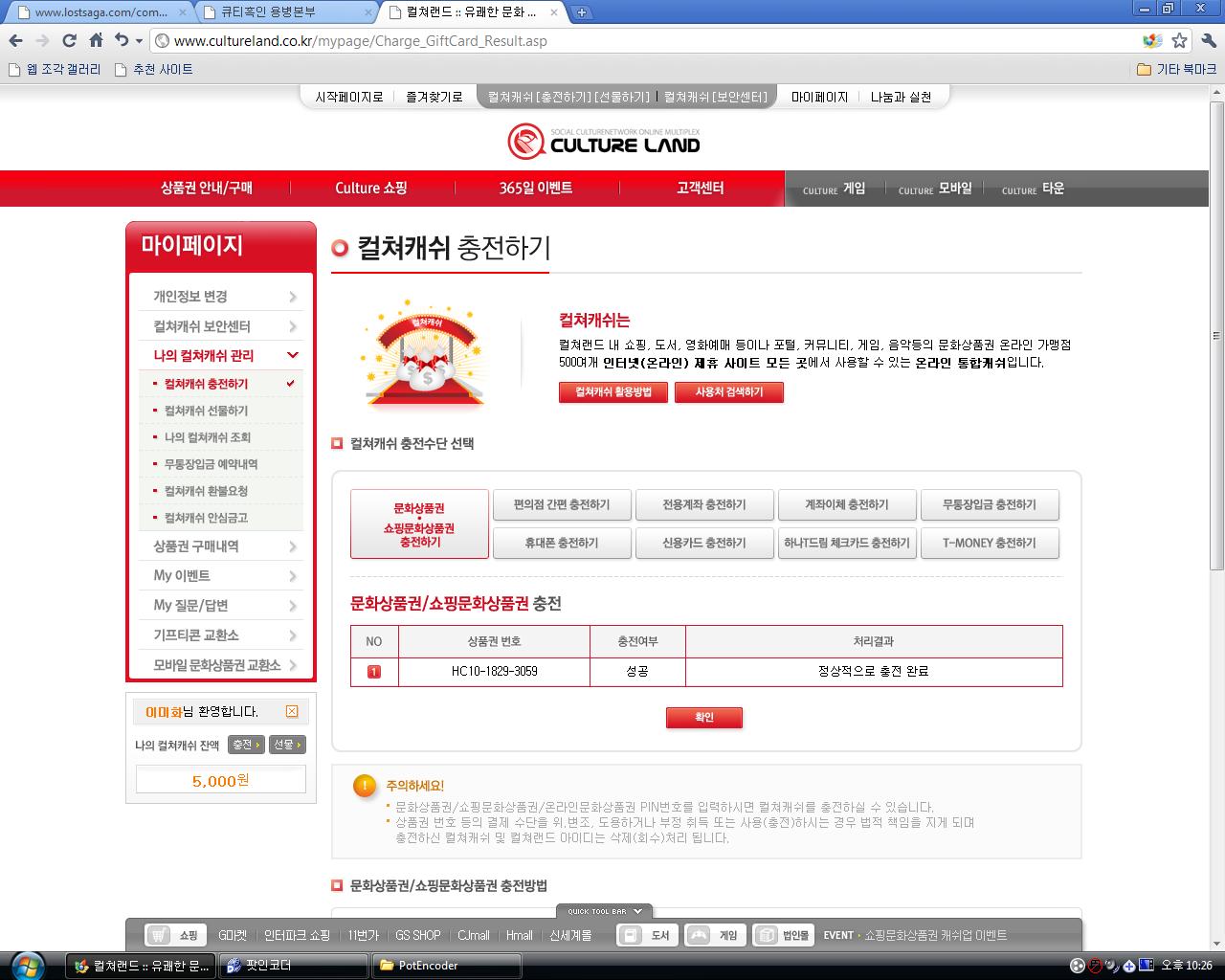Image resolution: width=1225 pixels, height=980 pixels.
Task: Select 신용카드 충전하기 charge method
Action: click(x=704, y=543)
